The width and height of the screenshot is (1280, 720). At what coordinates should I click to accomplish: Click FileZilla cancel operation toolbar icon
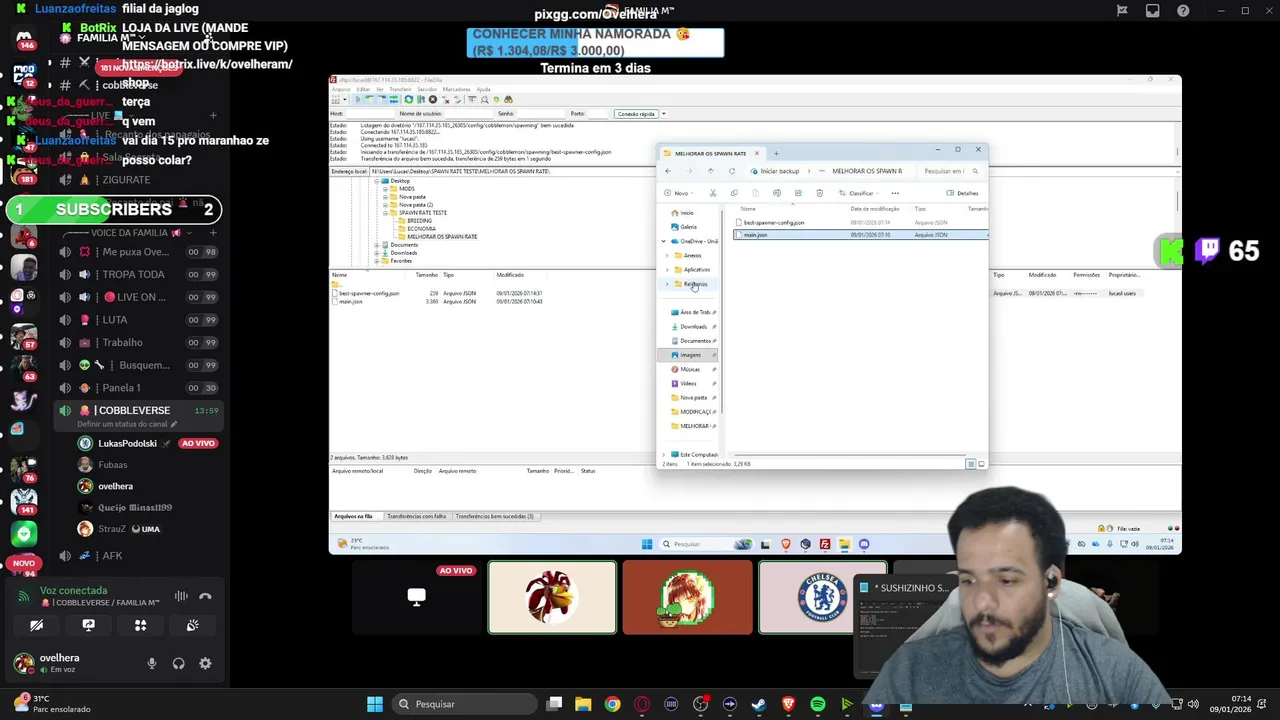pos(432,100)
